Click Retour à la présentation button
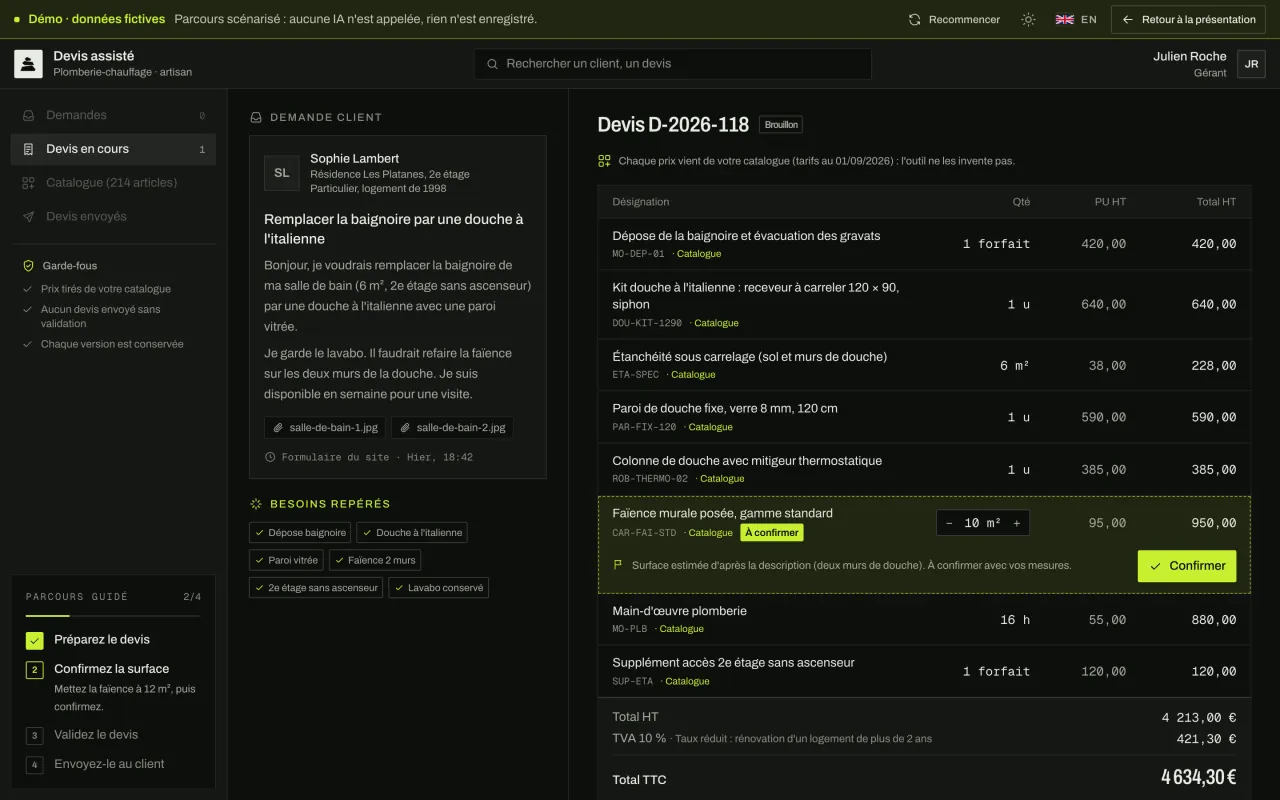 pyautogui.click(x=1188, y=19)
